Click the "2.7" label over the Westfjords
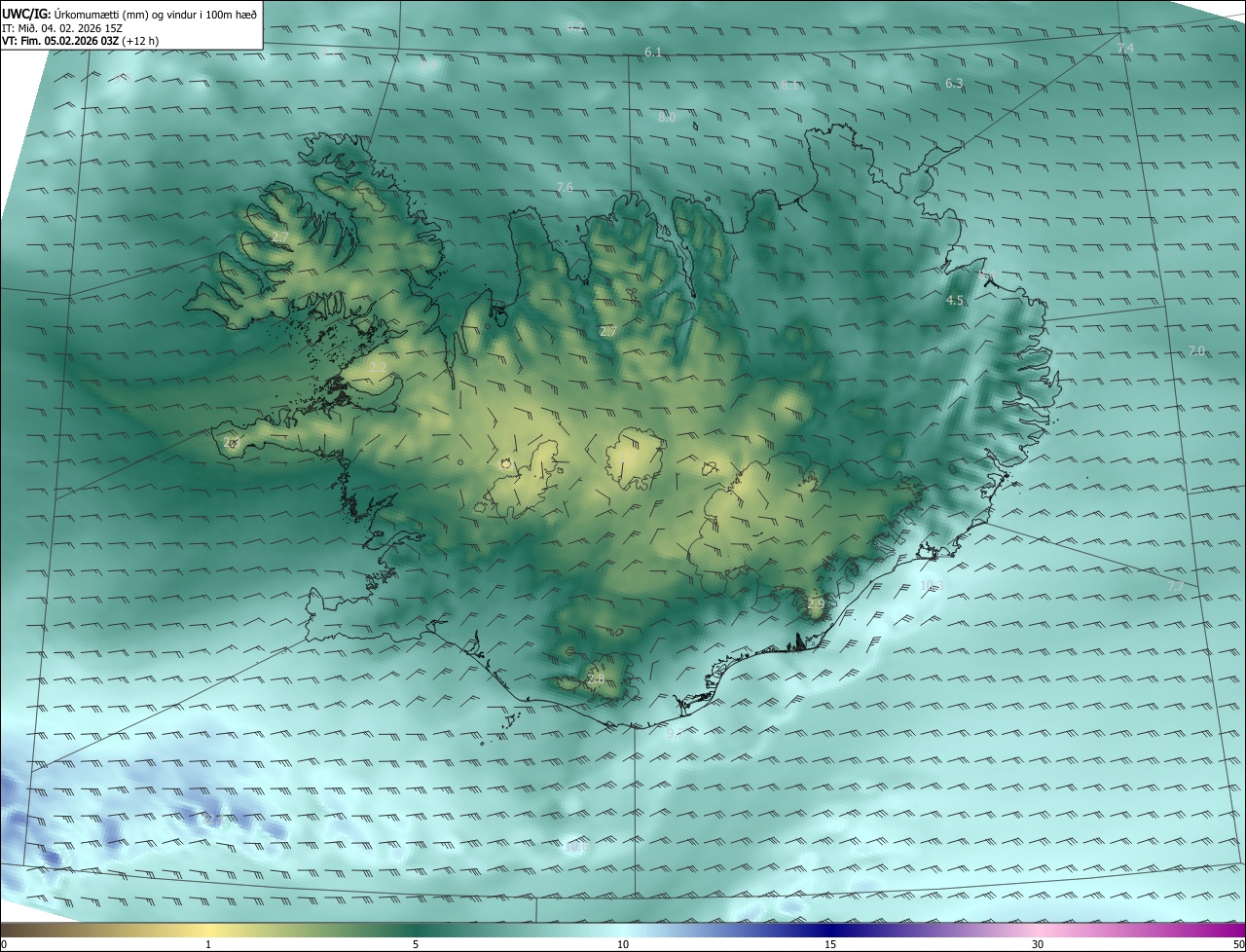The image size is (1246, 952). [280, 238]
